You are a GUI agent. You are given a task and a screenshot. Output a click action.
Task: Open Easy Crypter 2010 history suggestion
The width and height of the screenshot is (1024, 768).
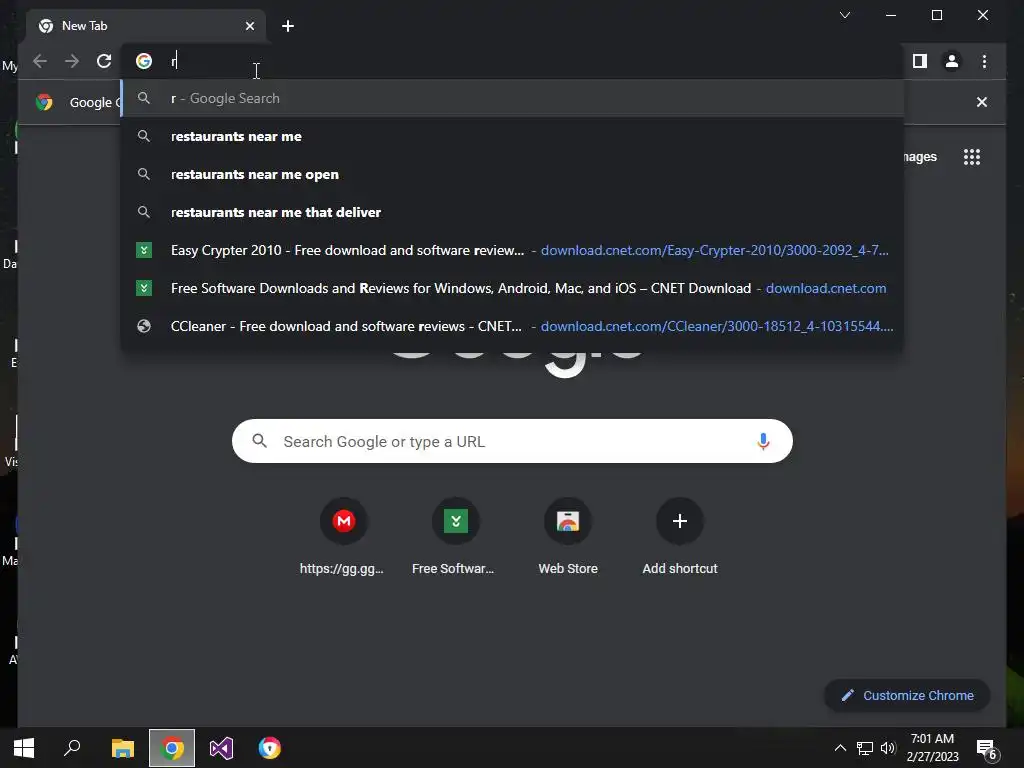[x=513, y=250]
